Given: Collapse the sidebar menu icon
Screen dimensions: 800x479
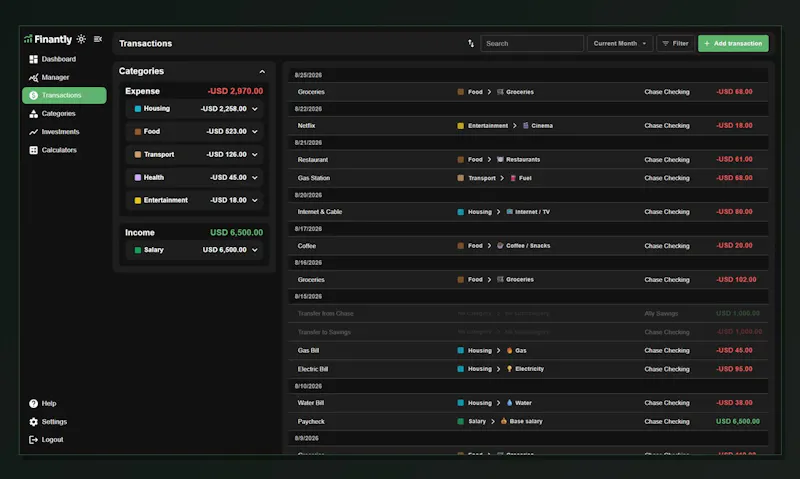Looking at the screenshot, I should 98,39.
